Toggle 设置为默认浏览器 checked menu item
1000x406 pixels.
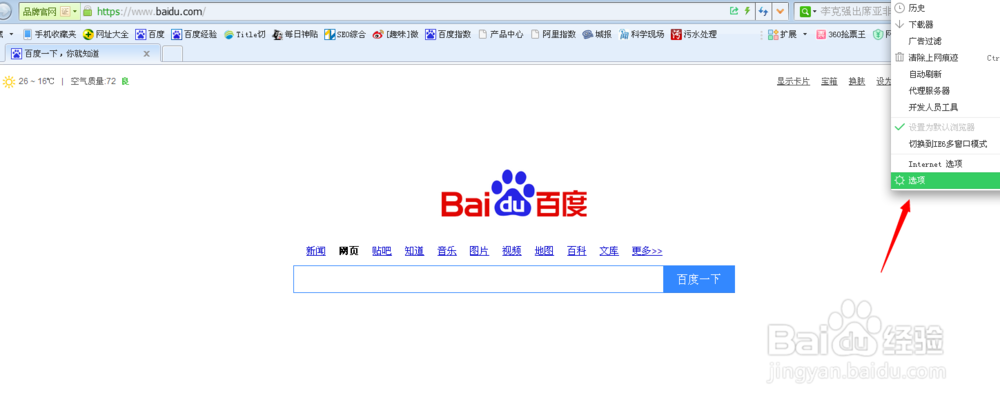coord(945,127)
